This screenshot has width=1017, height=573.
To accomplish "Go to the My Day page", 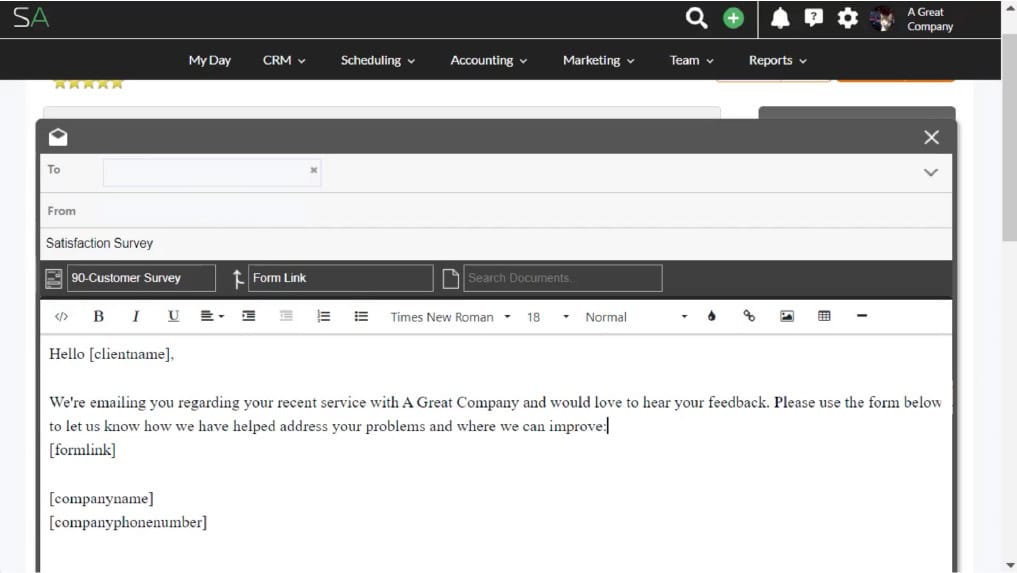I will [209, 60].
